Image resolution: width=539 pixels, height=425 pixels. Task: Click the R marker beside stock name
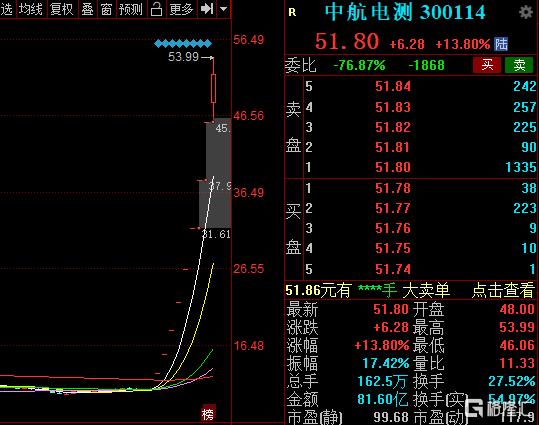pos(292,13)
